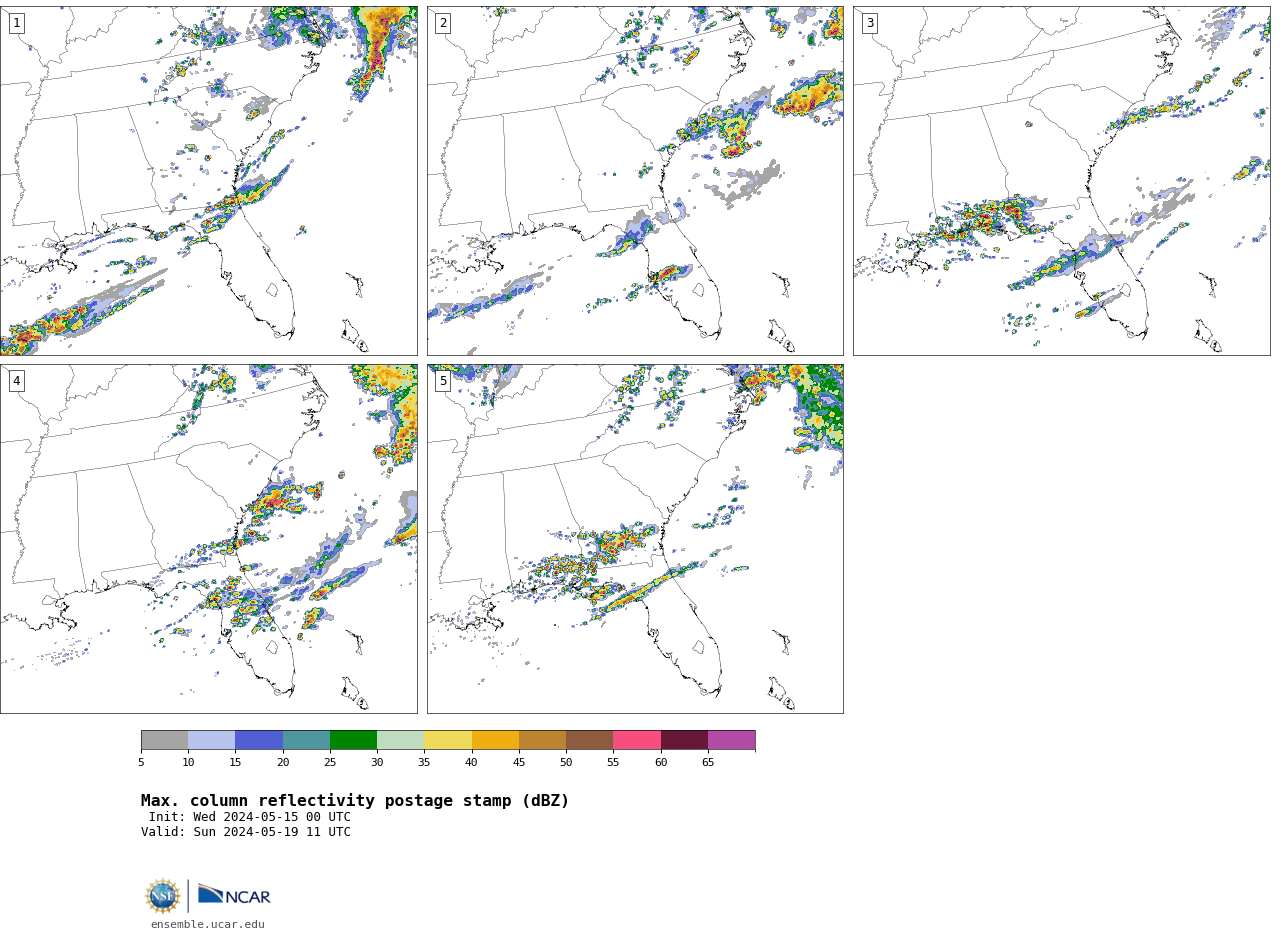1280x936 pixels.
Task: Click the Max. column reflectivity title text
Action: (355, 801)
